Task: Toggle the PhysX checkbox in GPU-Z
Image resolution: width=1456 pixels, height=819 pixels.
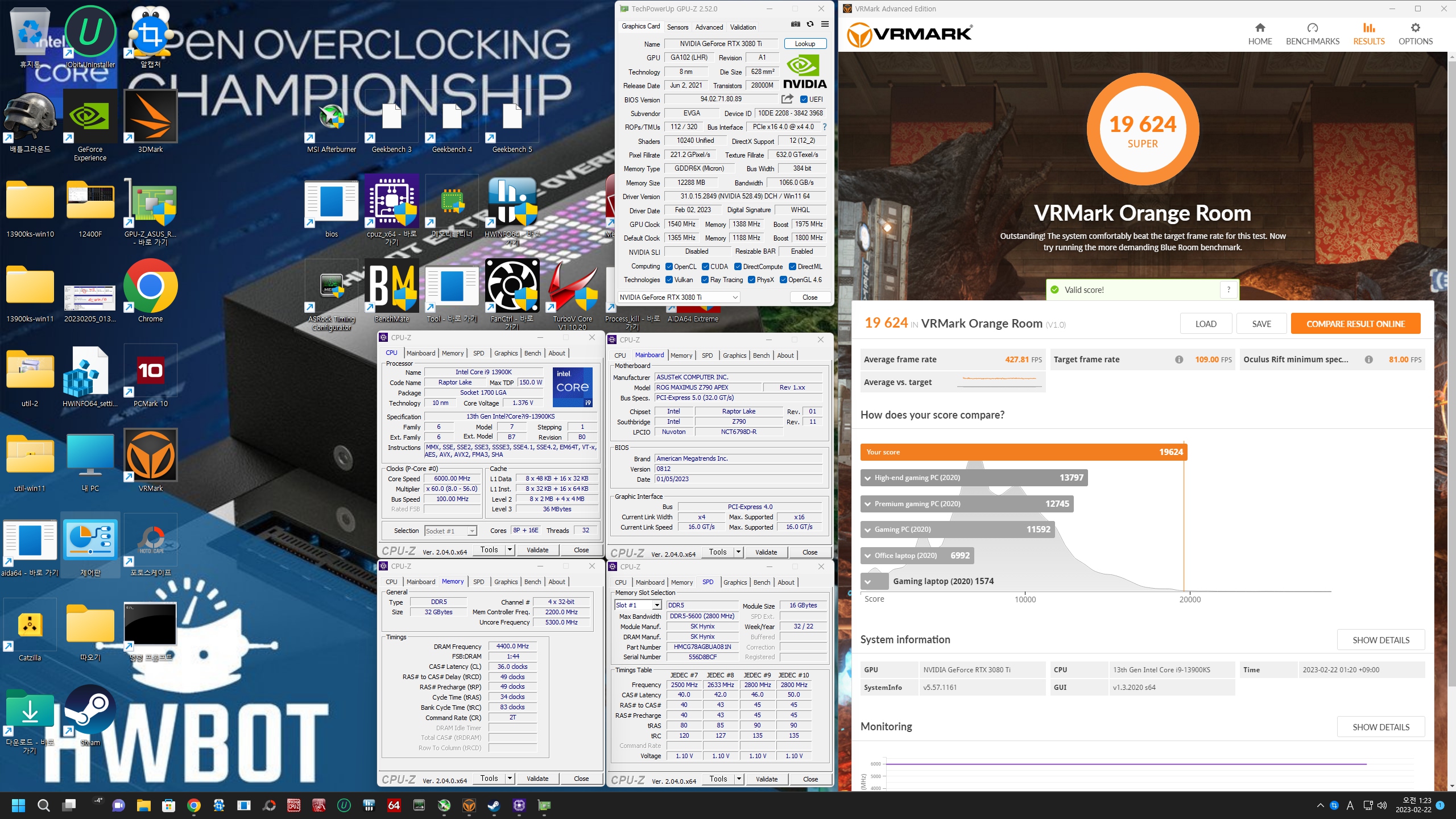Action: [751, 279]
